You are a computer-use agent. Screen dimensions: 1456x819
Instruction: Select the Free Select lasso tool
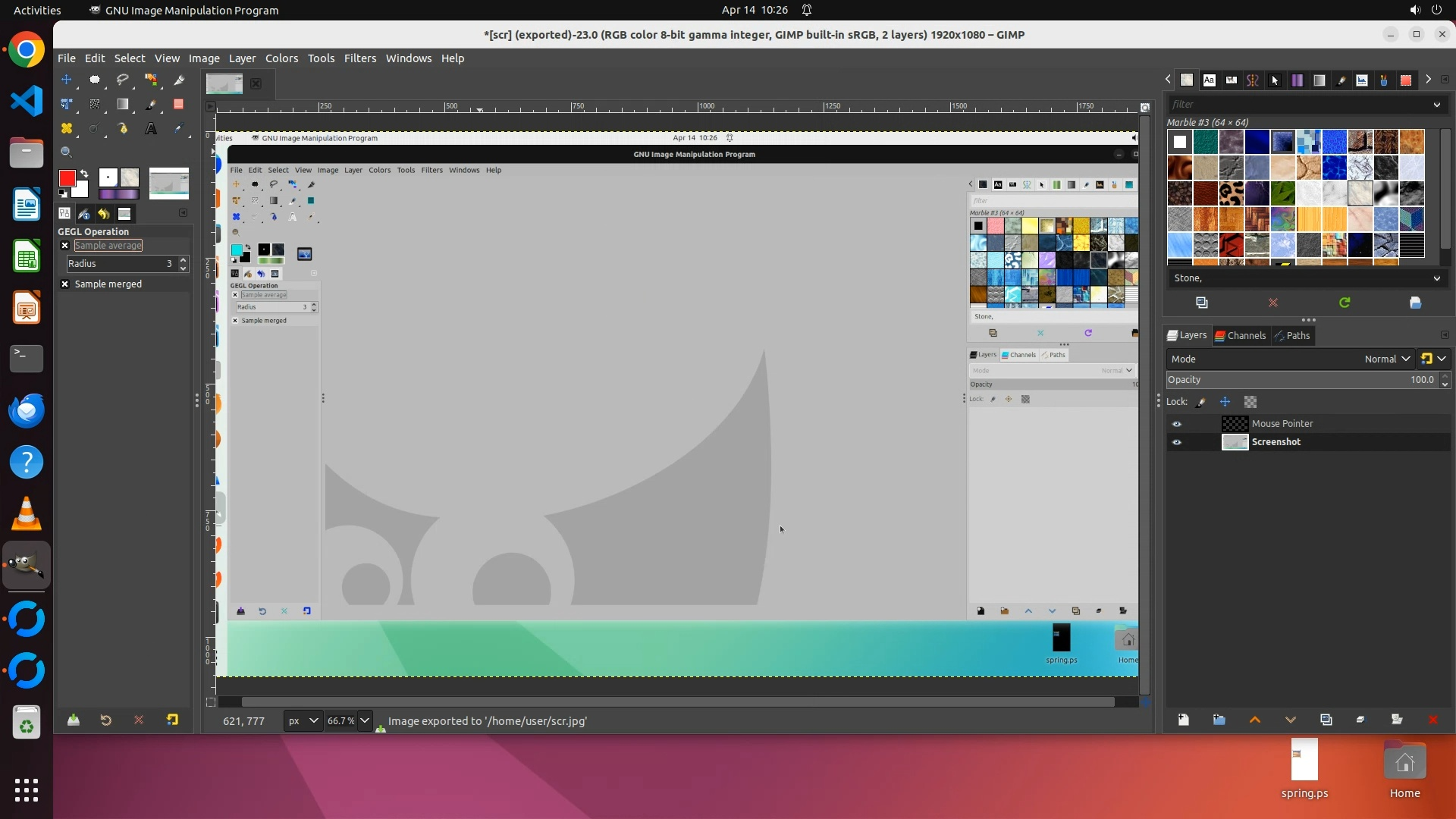(x=123, y=80)
